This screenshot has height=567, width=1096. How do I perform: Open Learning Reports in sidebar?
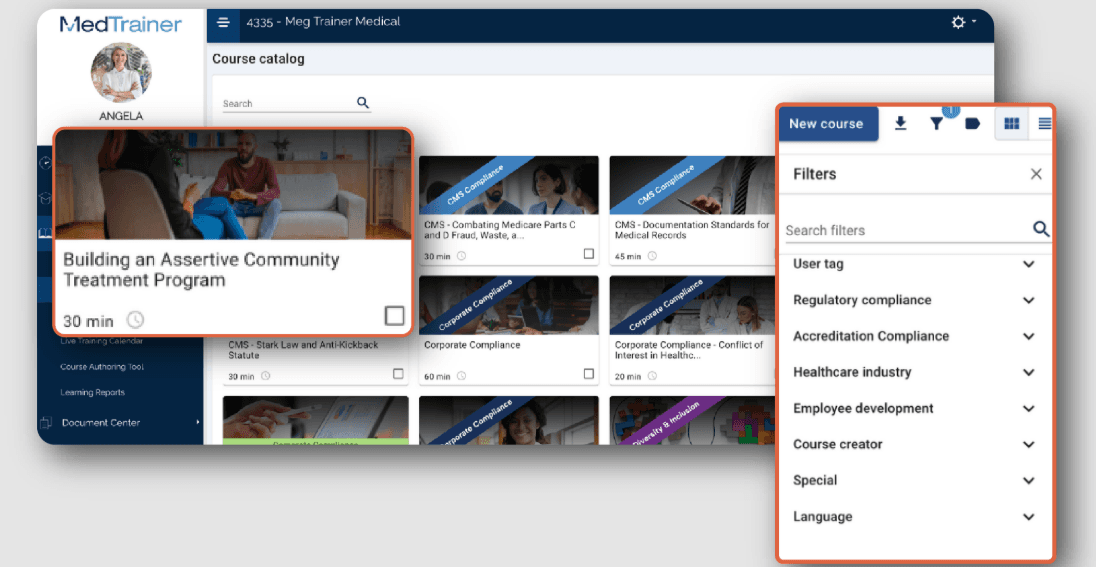coord(92,392)
